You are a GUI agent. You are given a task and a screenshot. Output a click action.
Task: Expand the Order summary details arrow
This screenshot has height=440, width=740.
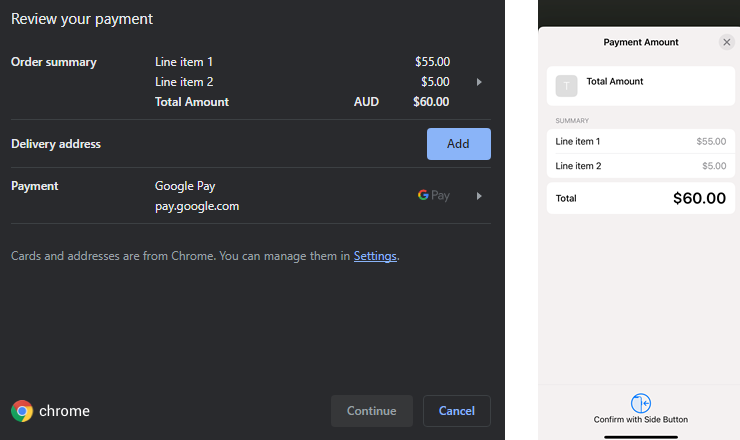click(x=479, y=82)
